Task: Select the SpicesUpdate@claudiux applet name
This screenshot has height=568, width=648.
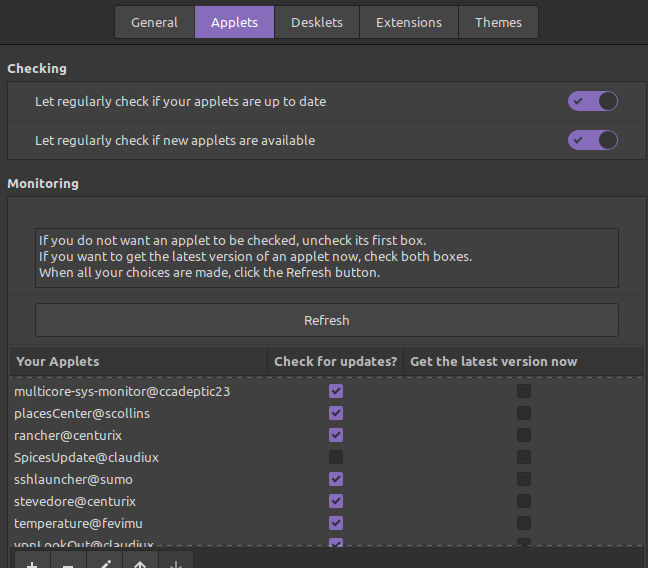Action: pos(86,457)
